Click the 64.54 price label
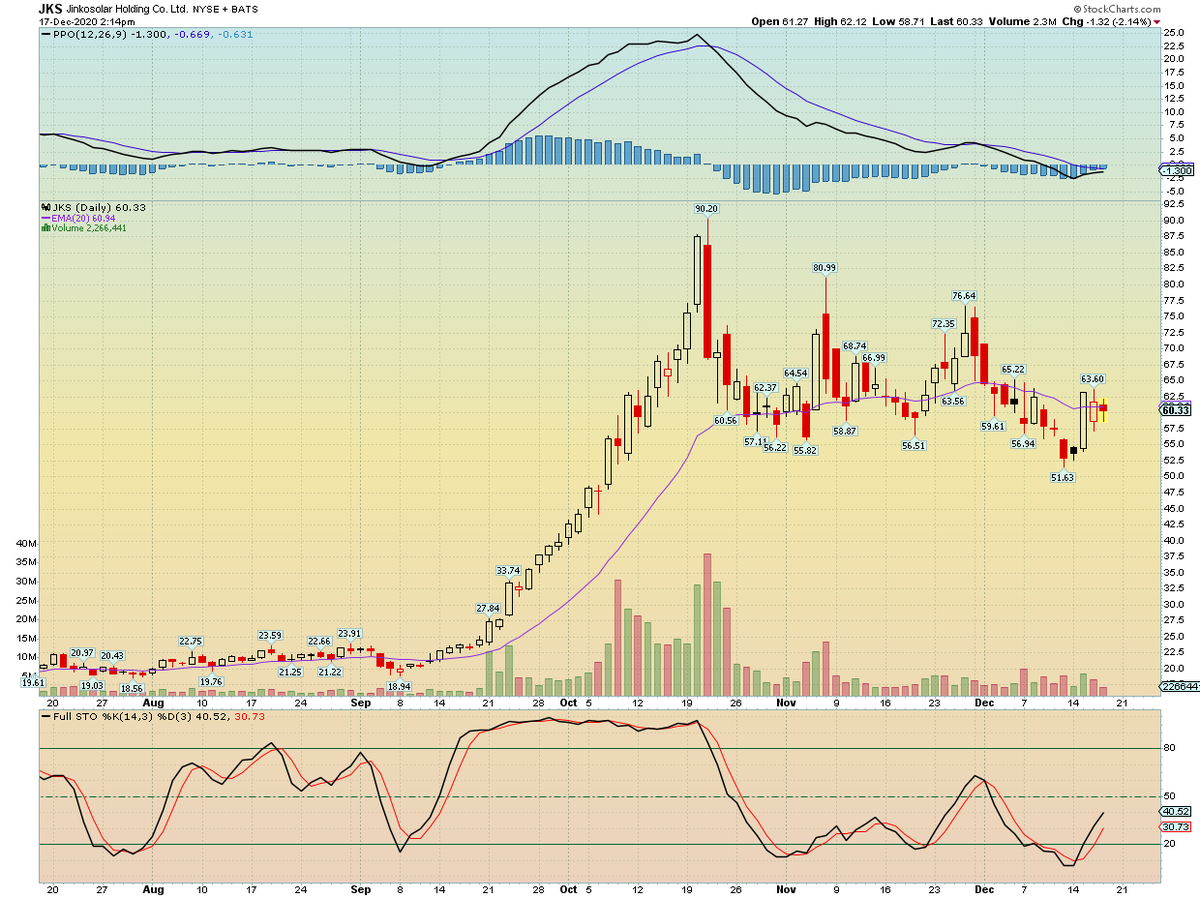 tap(795, 373)
